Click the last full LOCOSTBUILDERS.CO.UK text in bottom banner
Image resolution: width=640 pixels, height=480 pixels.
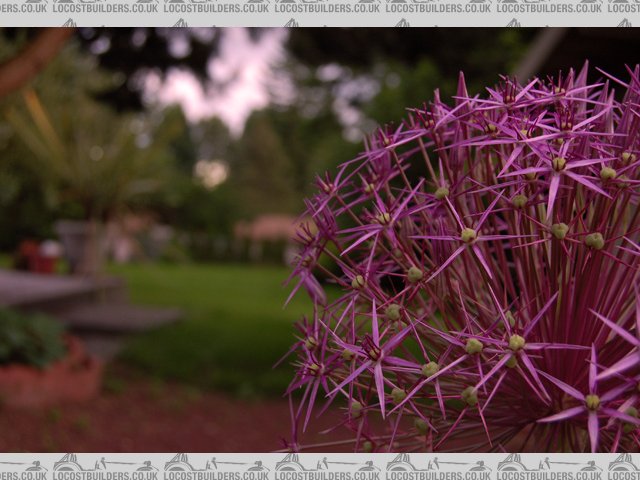coord(548,473)
